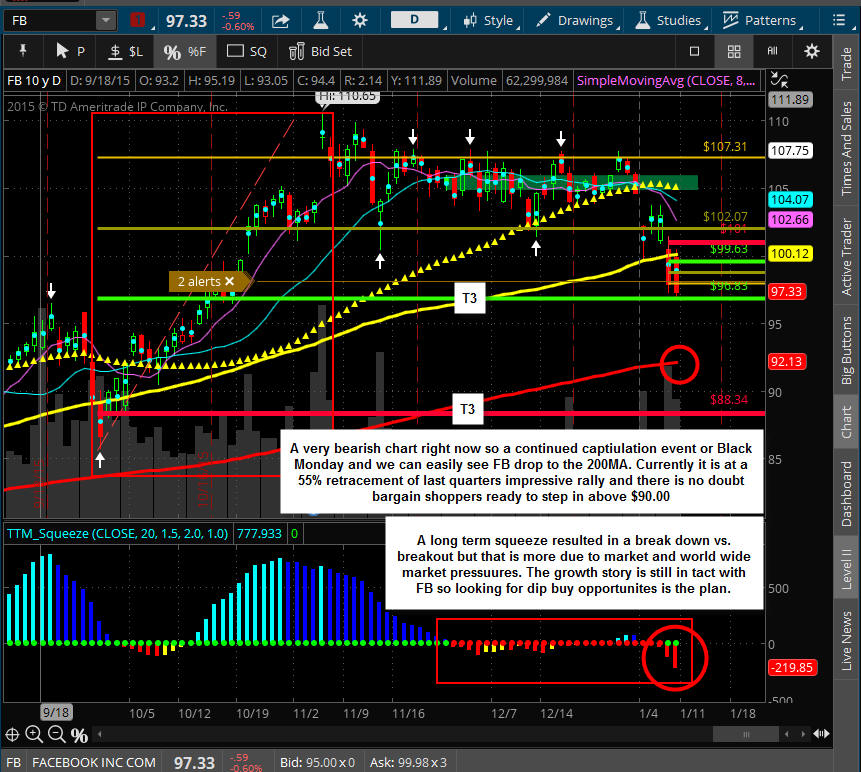Click the All layout toggle
This screenshot has width=861, height=772.
coord(773,51)
